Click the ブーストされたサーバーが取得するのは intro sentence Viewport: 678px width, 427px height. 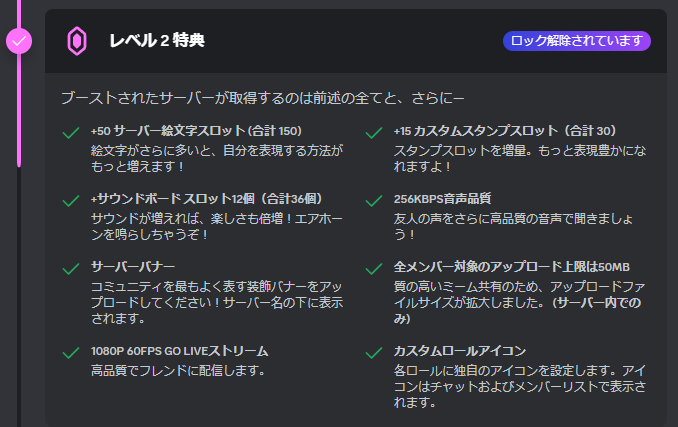point(262,98)
